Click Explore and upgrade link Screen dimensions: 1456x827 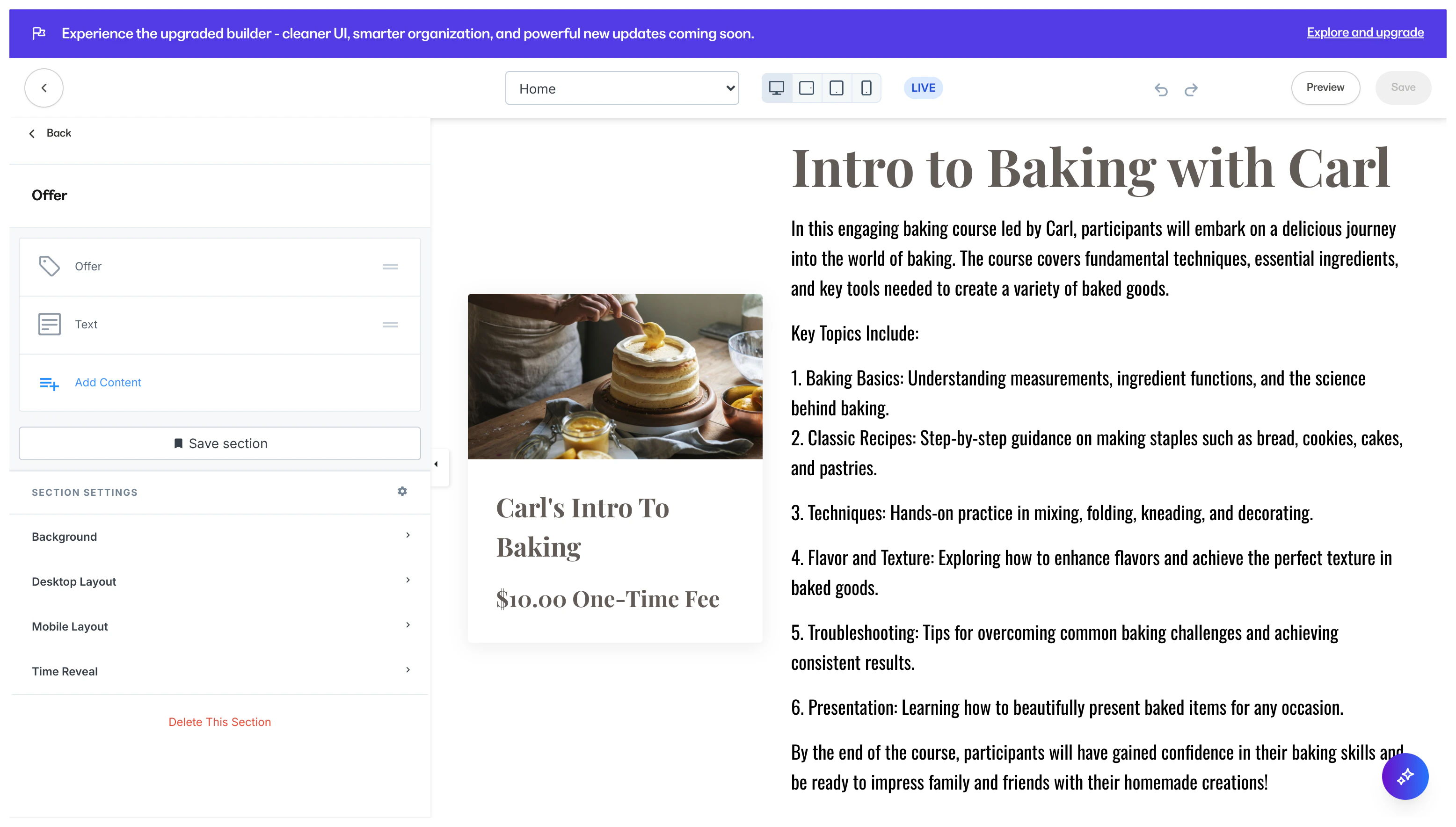(x=1365, y=32)
